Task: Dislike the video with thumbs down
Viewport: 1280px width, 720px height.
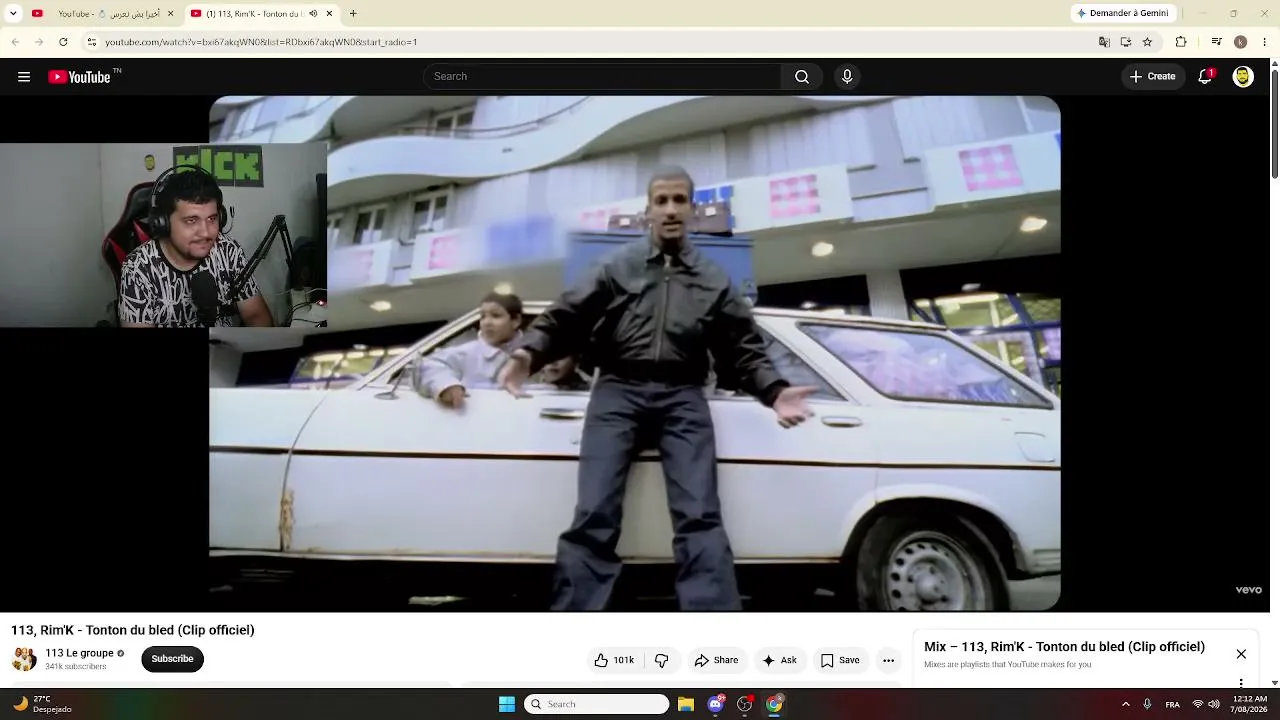Action: pyautogui.click(x=661, y=660)
